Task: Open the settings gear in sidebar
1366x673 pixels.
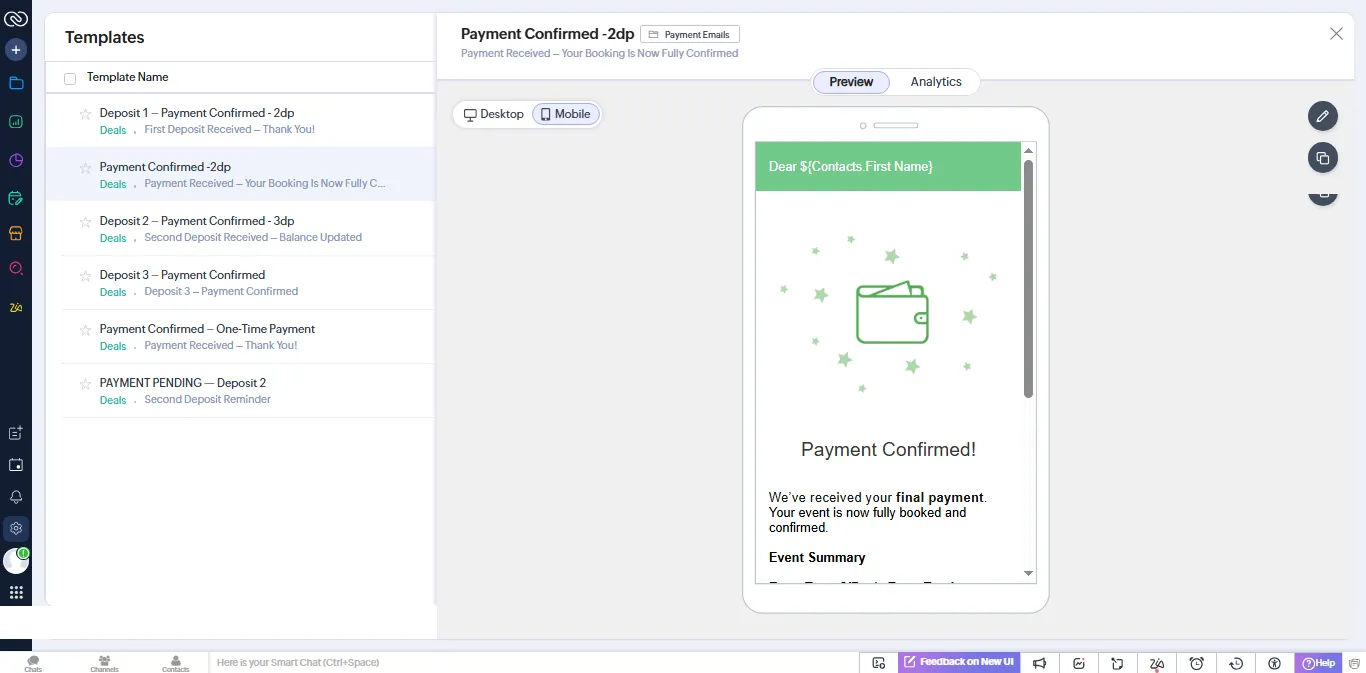Action: tap(16, 528)
